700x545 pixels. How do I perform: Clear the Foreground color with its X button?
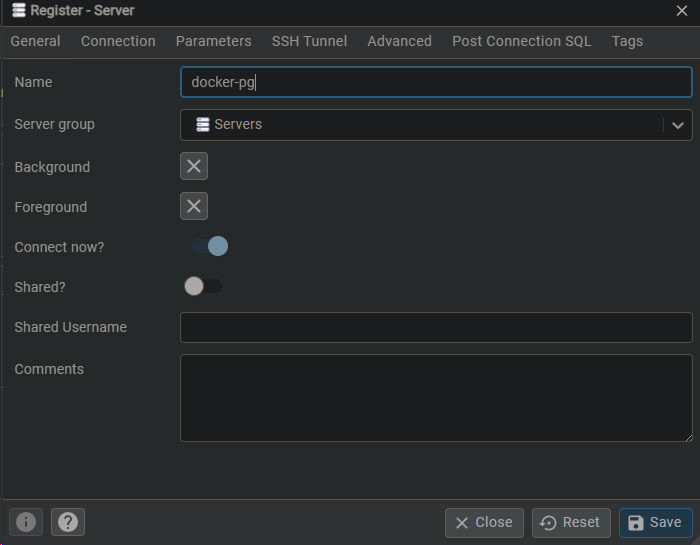[194, 206]
